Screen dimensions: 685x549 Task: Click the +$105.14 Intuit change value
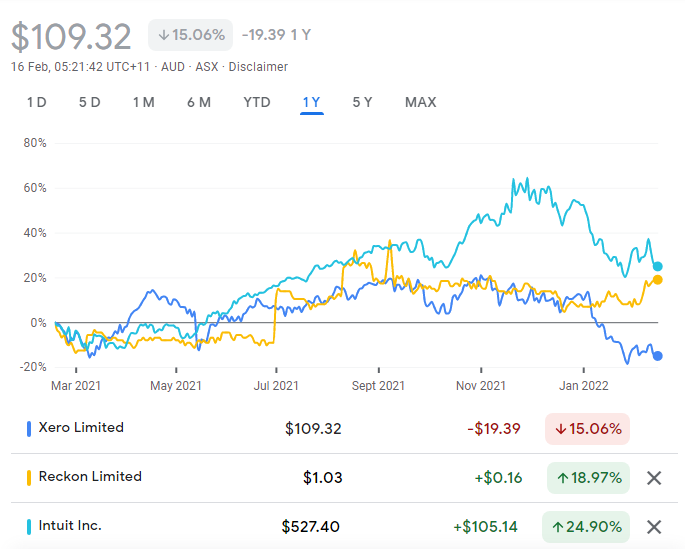[x=485, y=527]
